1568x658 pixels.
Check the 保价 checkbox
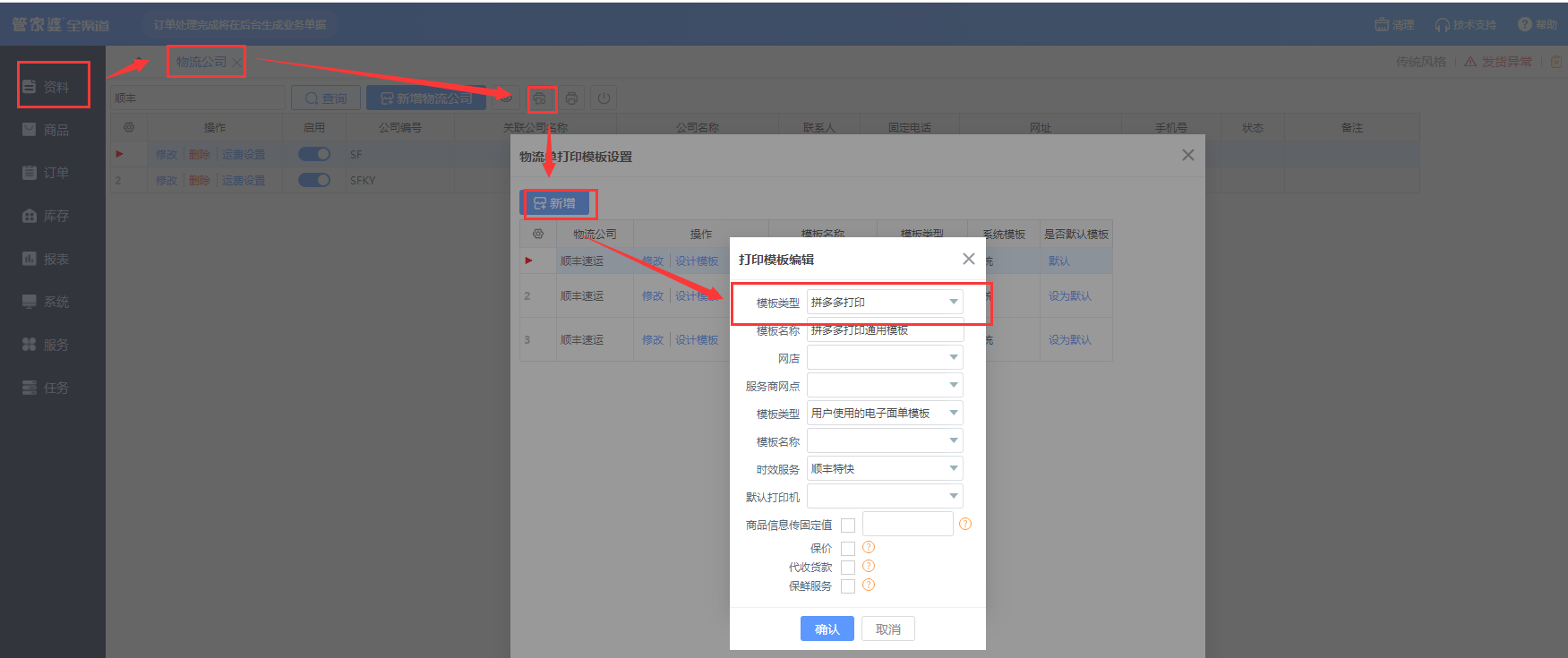tap(848, 549)
